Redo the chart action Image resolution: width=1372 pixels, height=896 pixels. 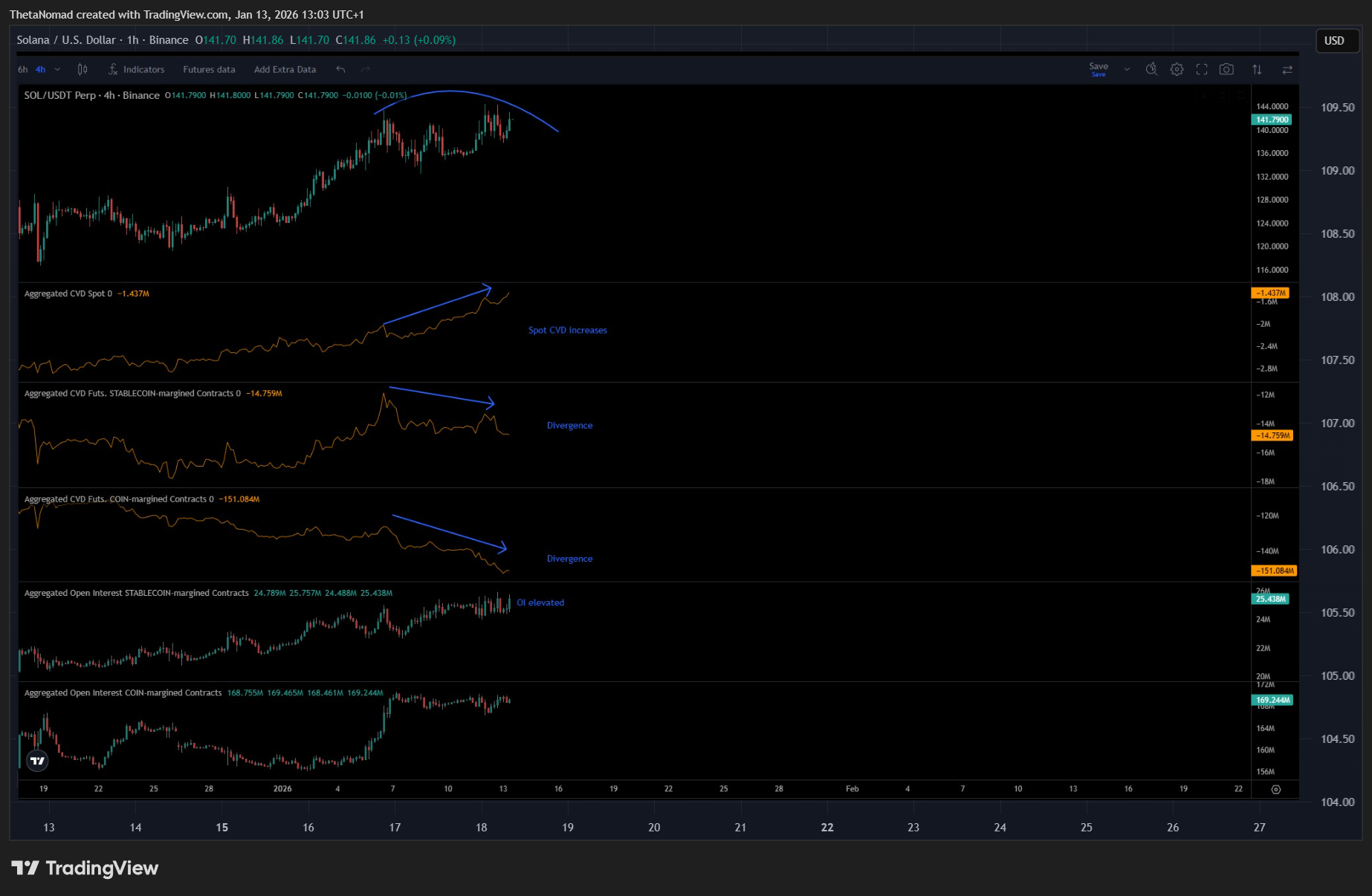coord(366,69)
